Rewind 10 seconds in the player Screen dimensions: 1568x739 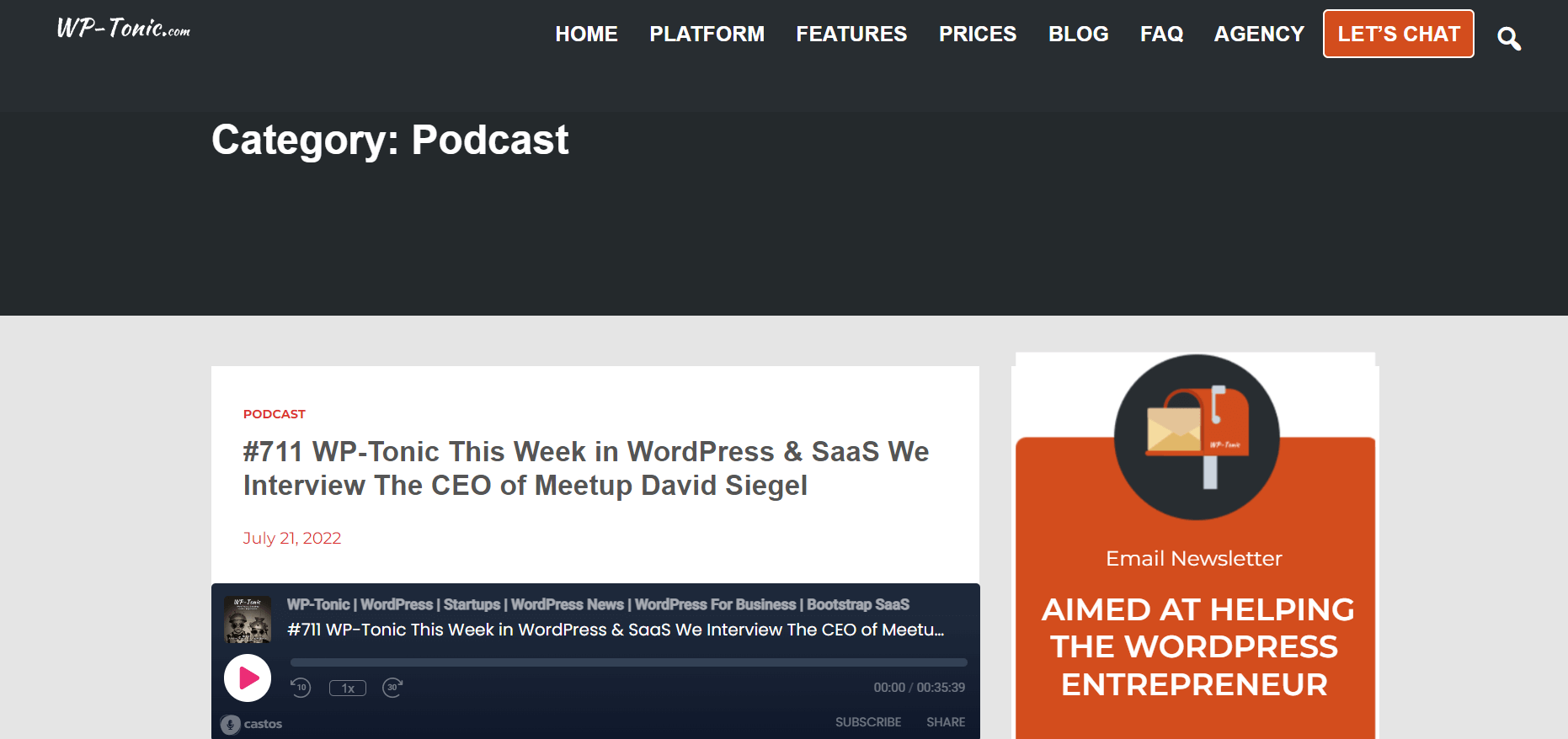(301, 688)
